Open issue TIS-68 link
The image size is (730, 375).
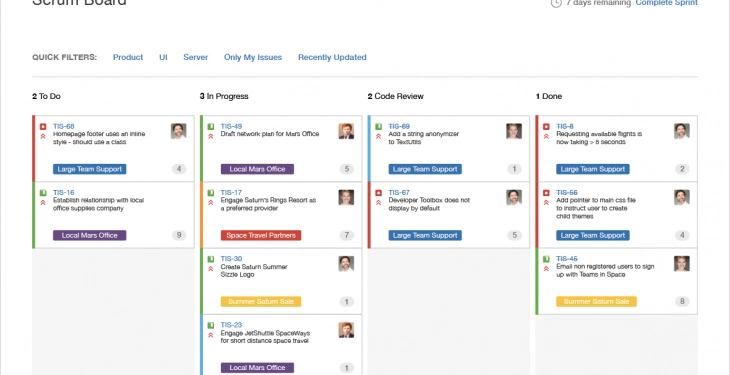pyautogui.click(x=64, y=126)
